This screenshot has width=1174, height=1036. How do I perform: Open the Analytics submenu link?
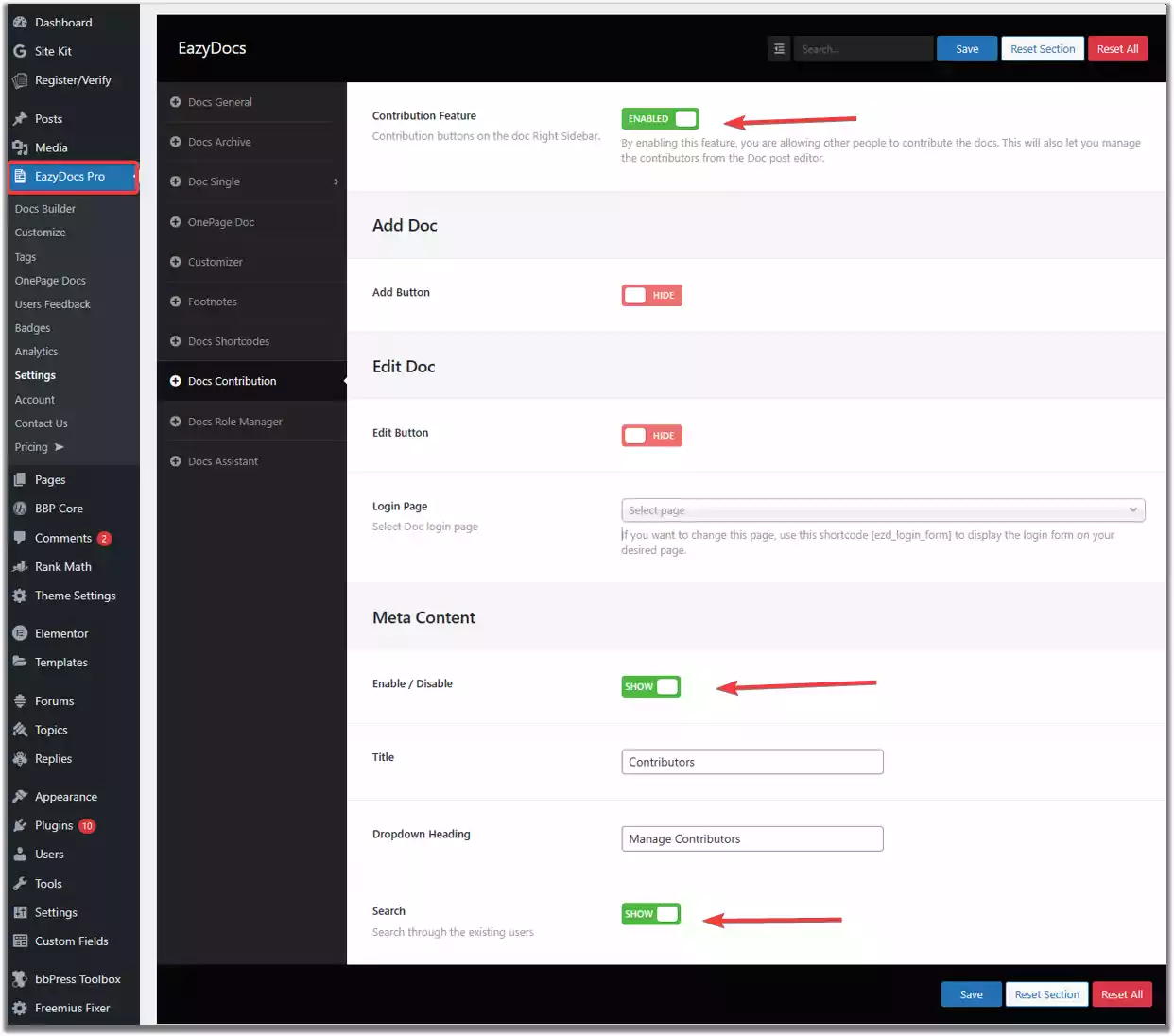pos(36,352)
